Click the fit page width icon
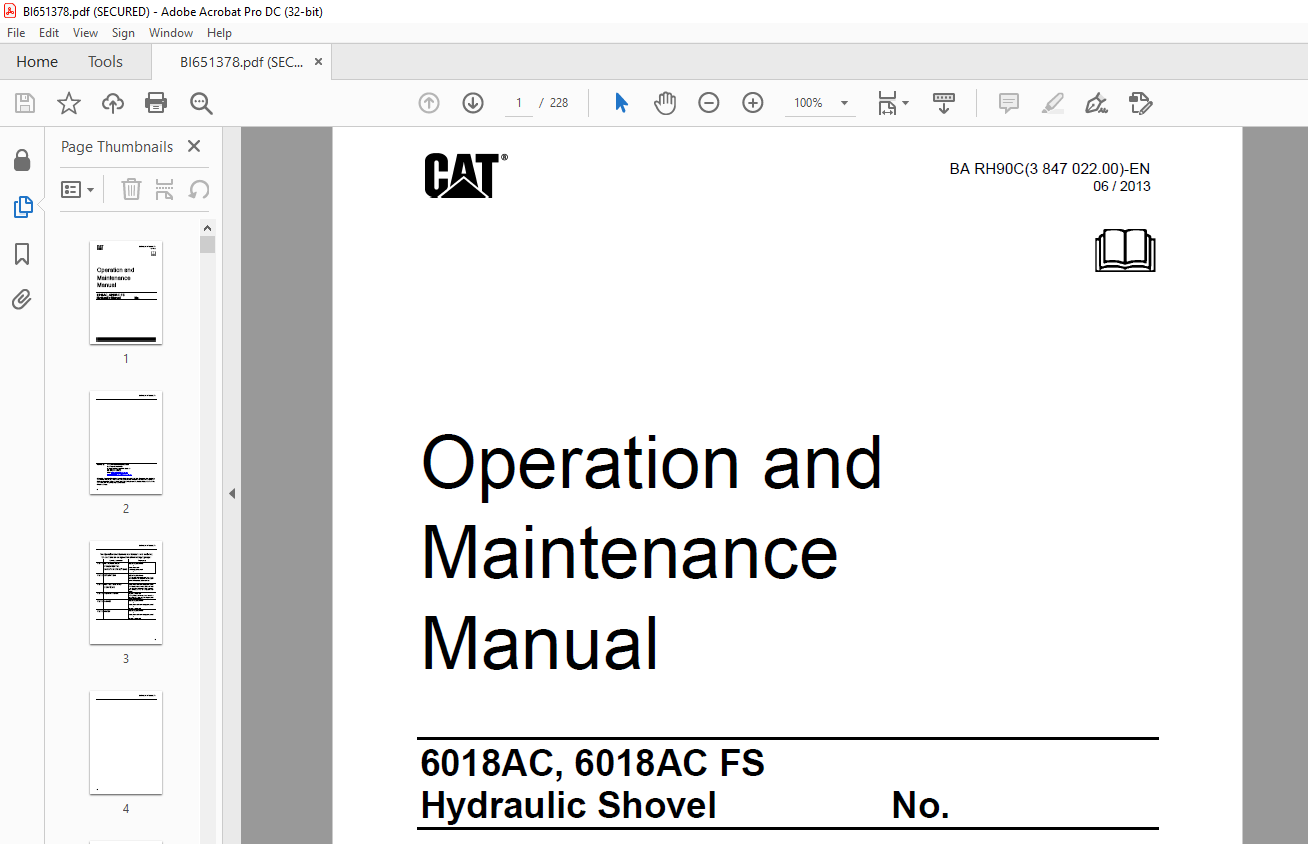Screen dimensions: 1308x844 tap(887, 103)
